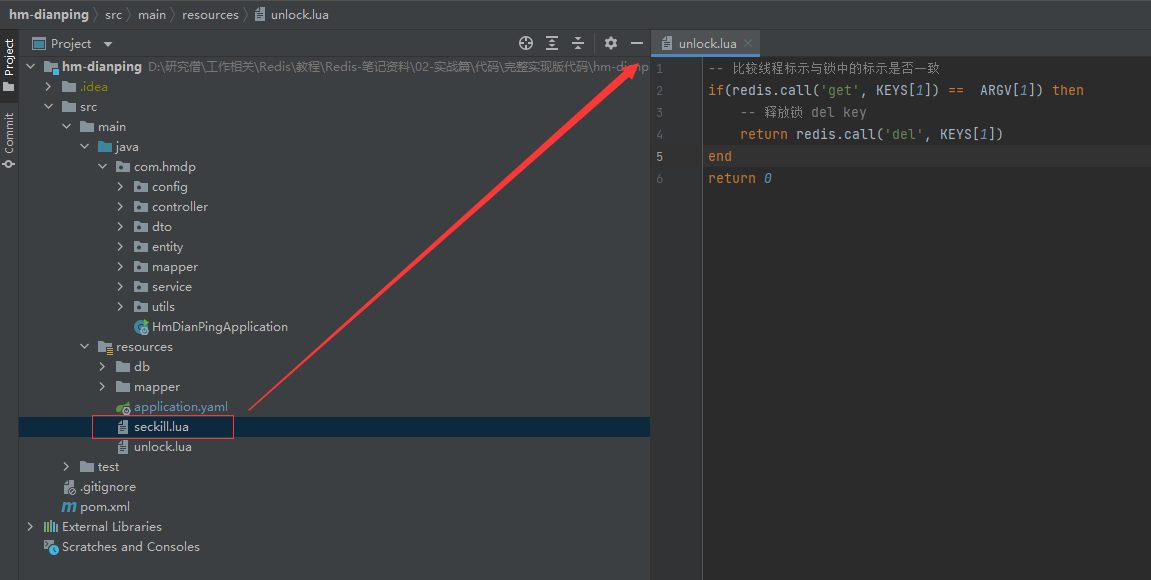Viewport: 1151px width, 580px height.
Task: Click the Expand All icon in Project toolbar
Action: (552, 43)
